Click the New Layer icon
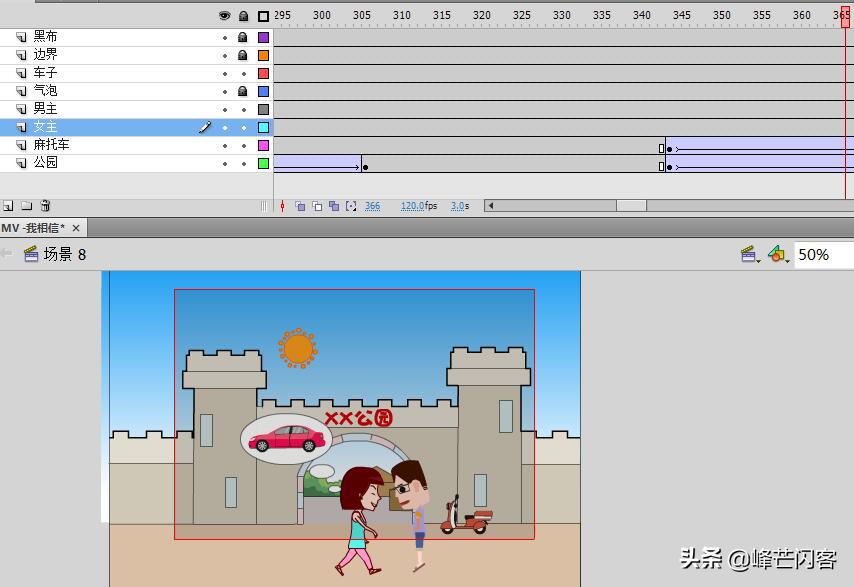The image size is (854, 587). pyautogui.click(x=8, y=206)
